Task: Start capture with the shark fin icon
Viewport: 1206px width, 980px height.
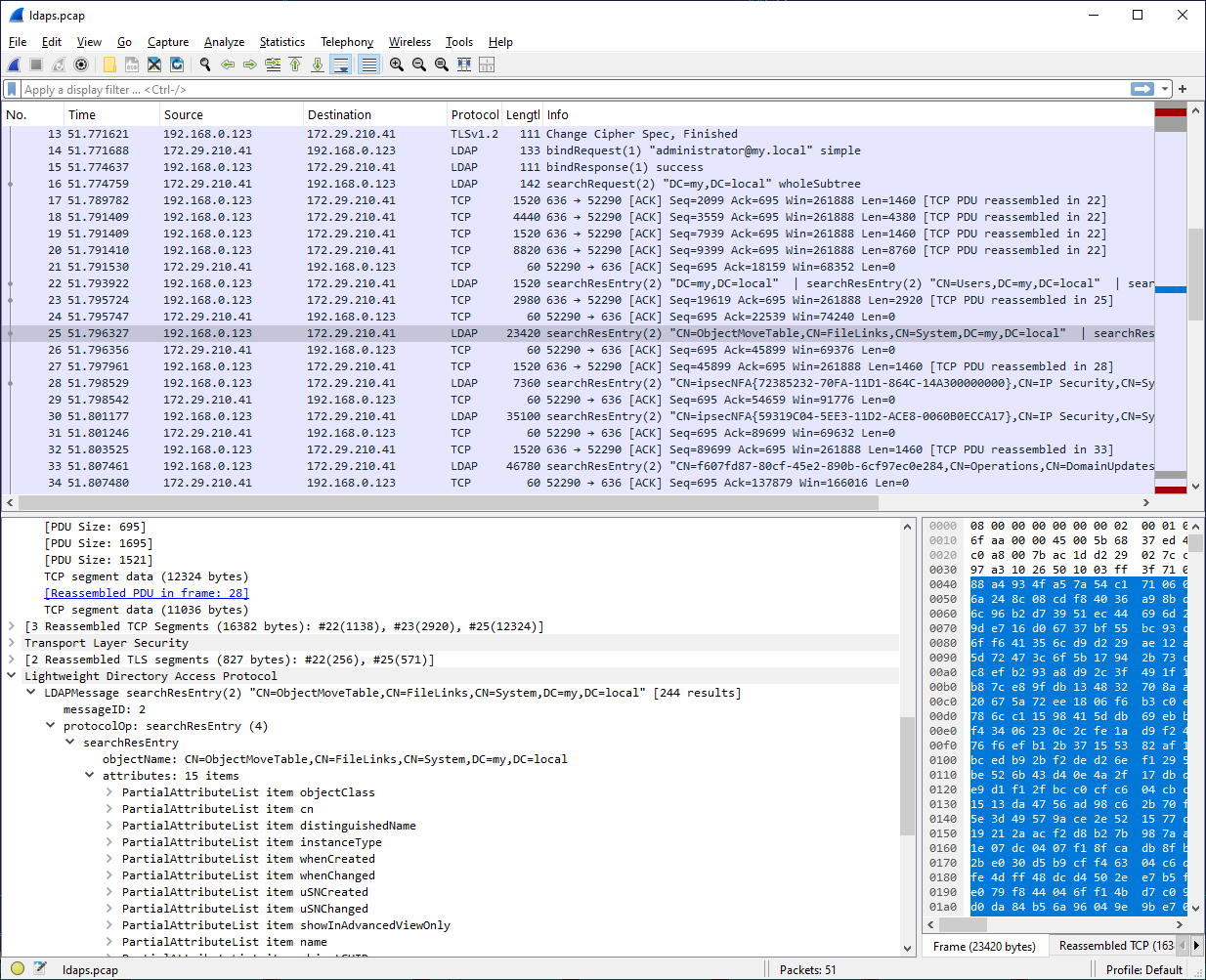Action: coord(14,64)
